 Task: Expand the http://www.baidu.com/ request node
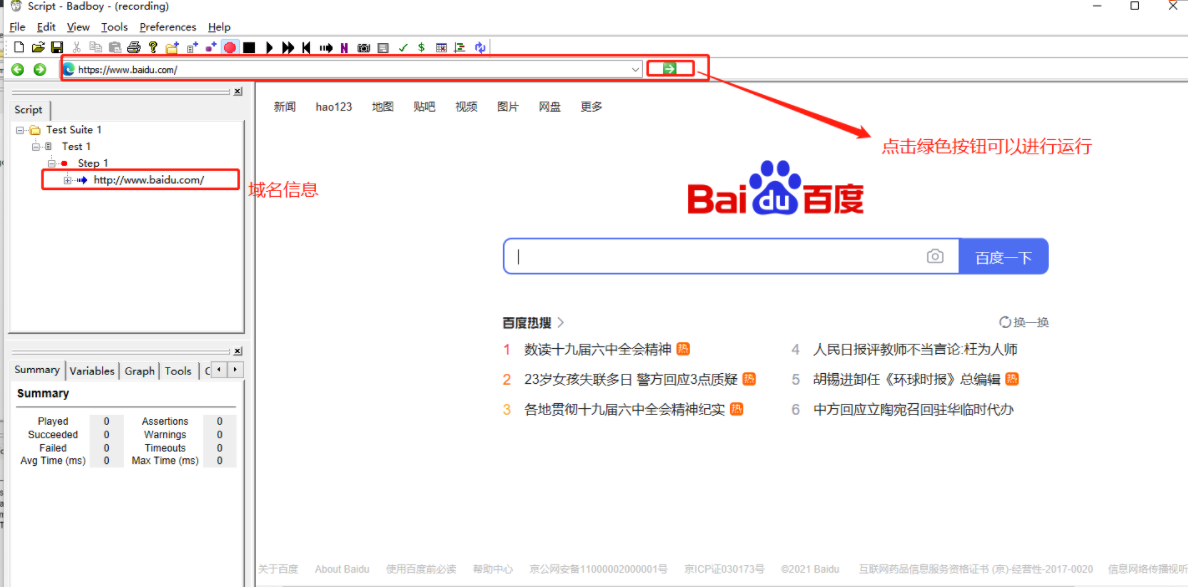point(67,180)
